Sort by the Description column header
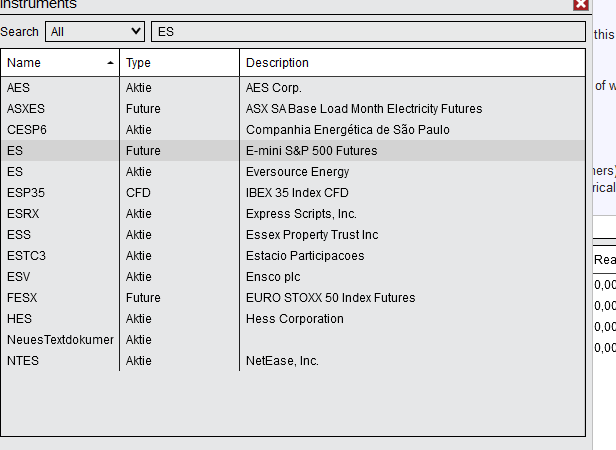 [x=412, y=63]
